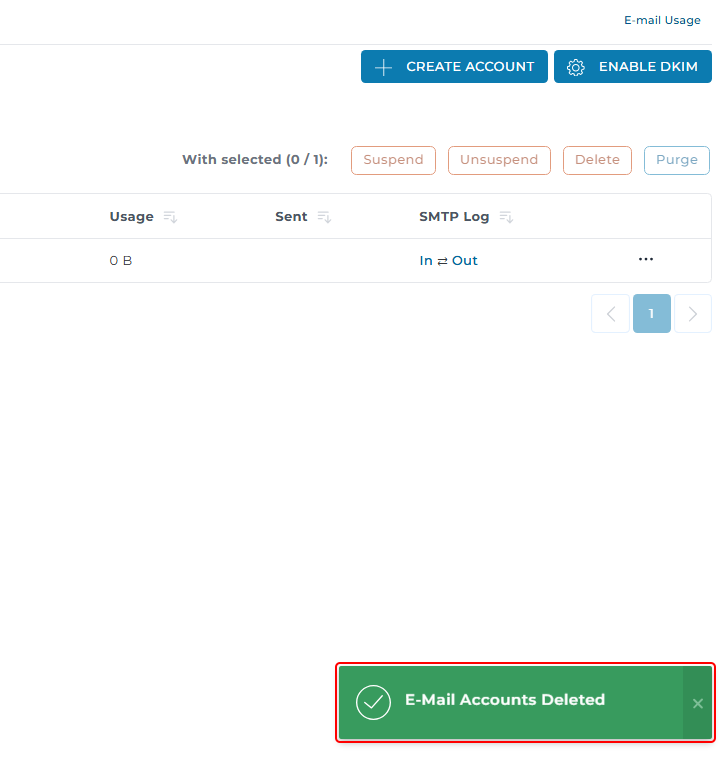Suspend the selected email accounts
The image size is (720, 761).
coord(393,160)
